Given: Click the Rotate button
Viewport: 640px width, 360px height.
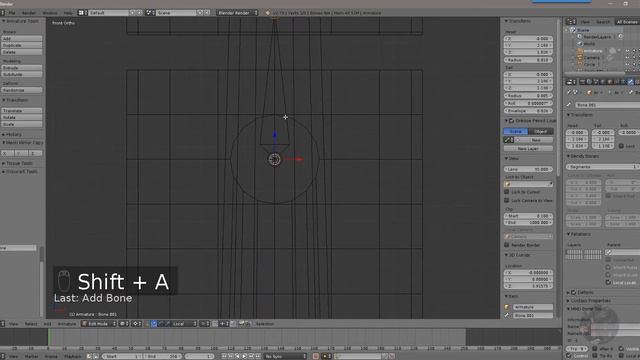Looking at the screenshot, I should tap(22, 117).
